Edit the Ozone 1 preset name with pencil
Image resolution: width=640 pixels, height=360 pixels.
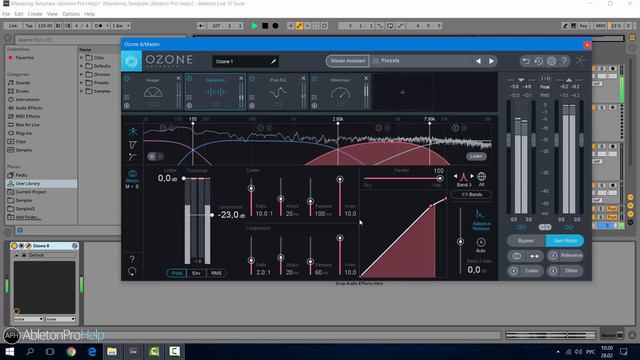coord(273,62)
